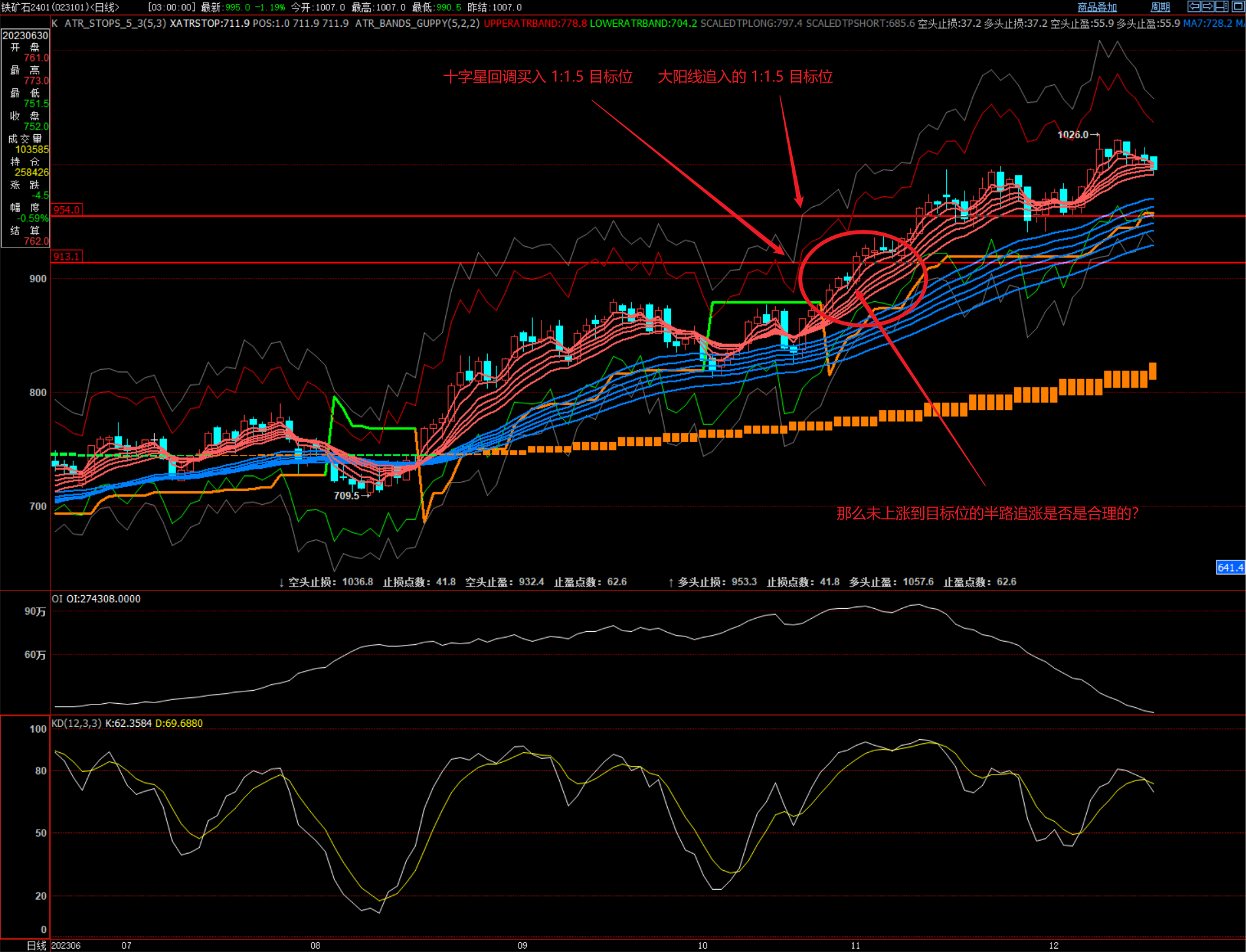Screen dimensions: 1246x952
Task: Select the ATR_BANDS_GUPPY(5,2,2) indicator label
Action: [x=417, y=24]
